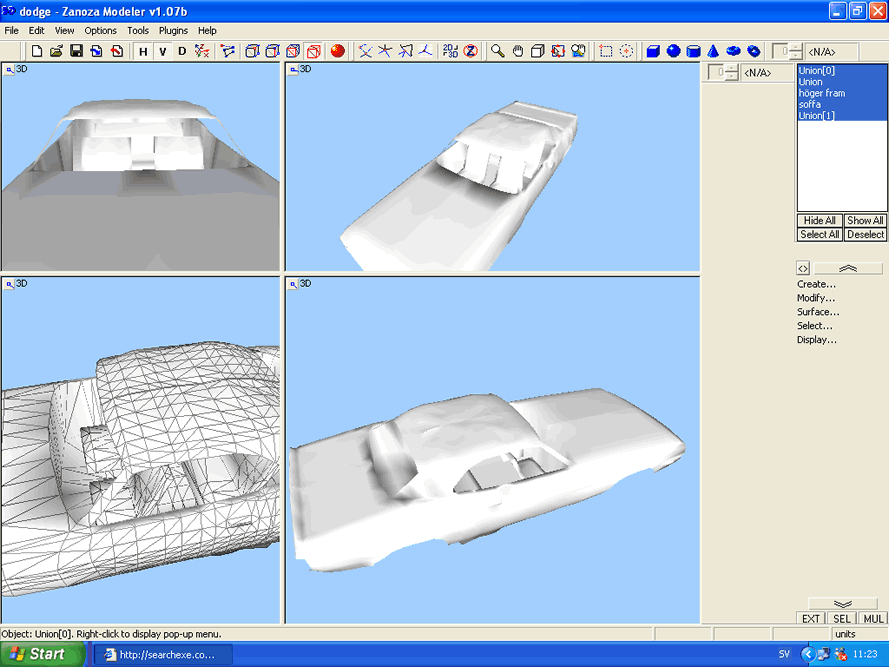Create a blue cone primitive
This screenshot has width=889, height=667.
(713, 51)
